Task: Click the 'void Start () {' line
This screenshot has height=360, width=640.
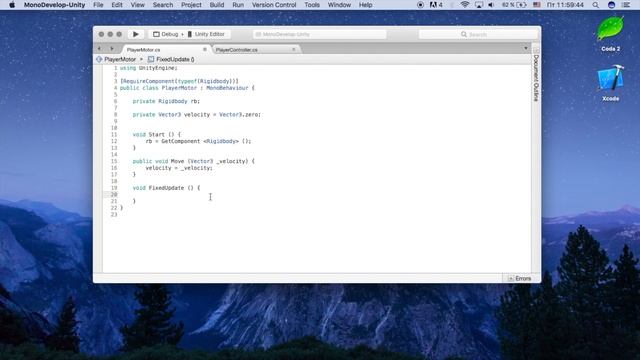Action: tap(156, 134)
